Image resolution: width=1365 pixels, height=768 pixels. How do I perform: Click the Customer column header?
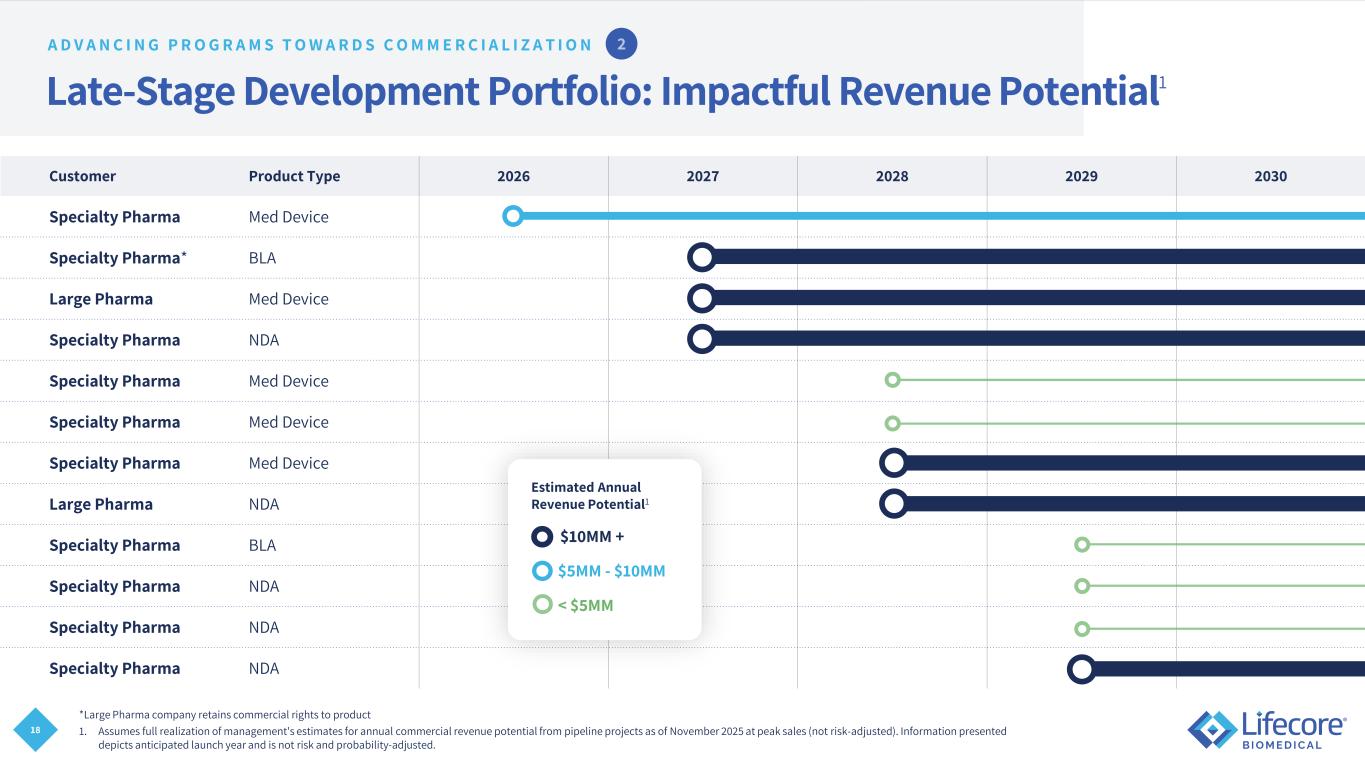pyautogui.click(x=82, y=176)
